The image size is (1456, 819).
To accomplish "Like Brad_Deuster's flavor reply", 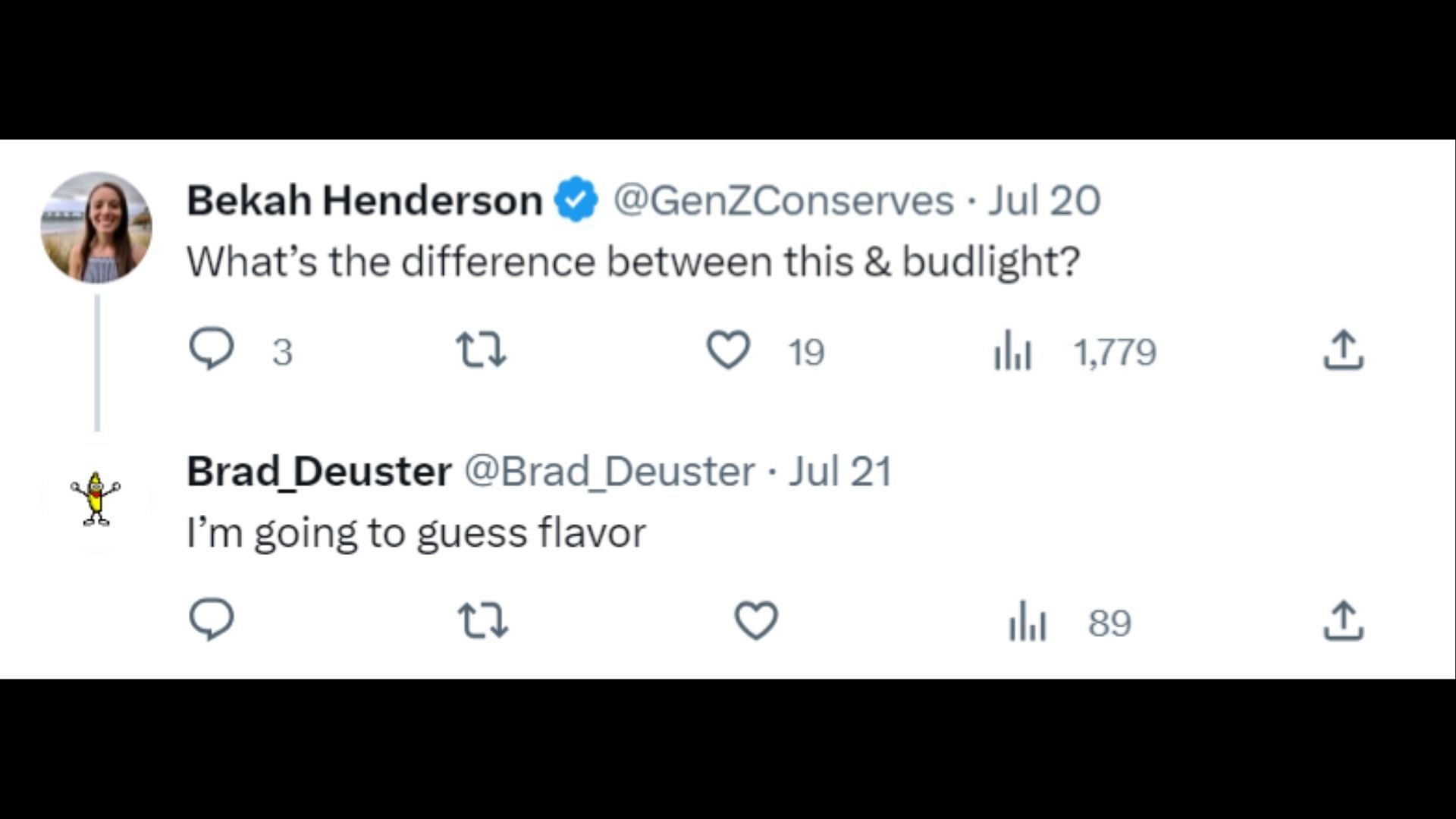I will (x=757, y=620).
